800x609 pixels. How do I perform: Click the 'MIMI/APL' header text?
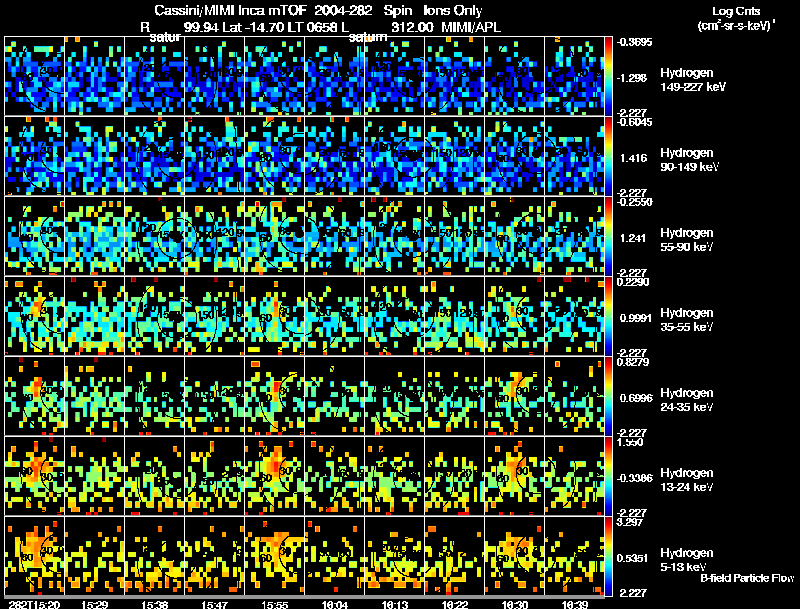[x=471, y=27]
